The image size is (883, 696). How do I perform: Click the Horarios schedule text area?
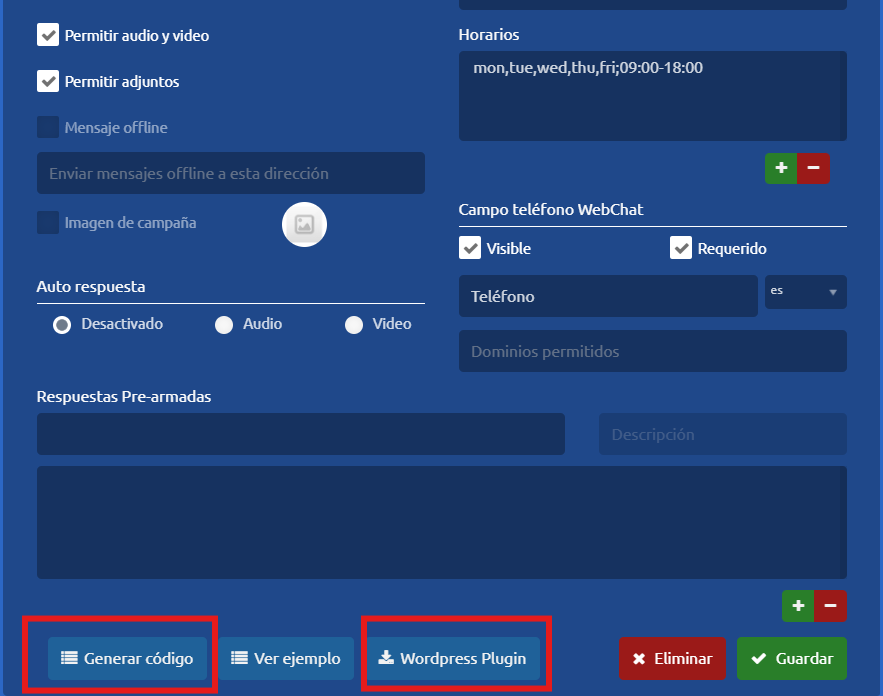point(653,96)
